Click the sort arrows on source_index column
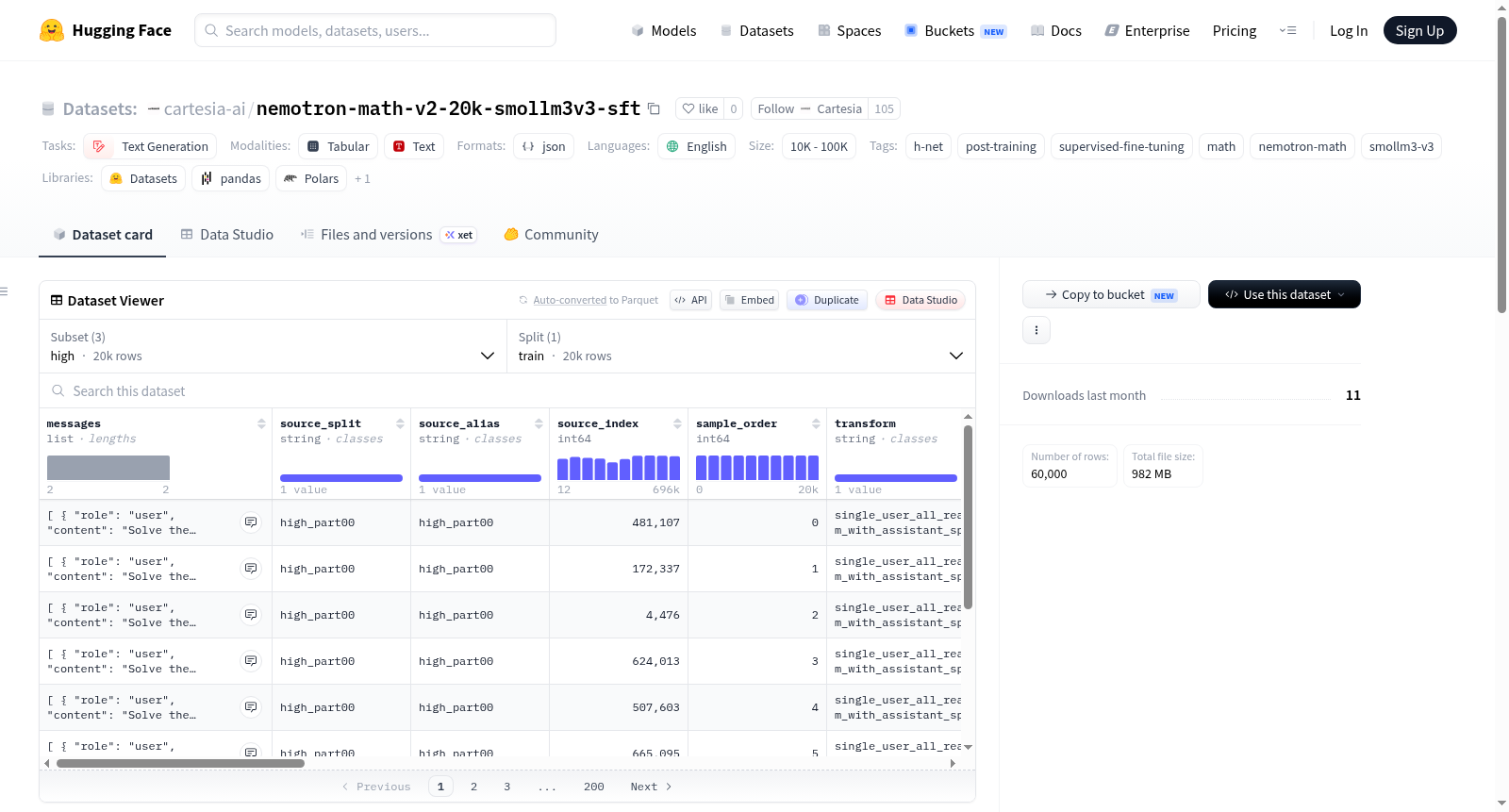Screen dimensions: 1509x812 677,423
